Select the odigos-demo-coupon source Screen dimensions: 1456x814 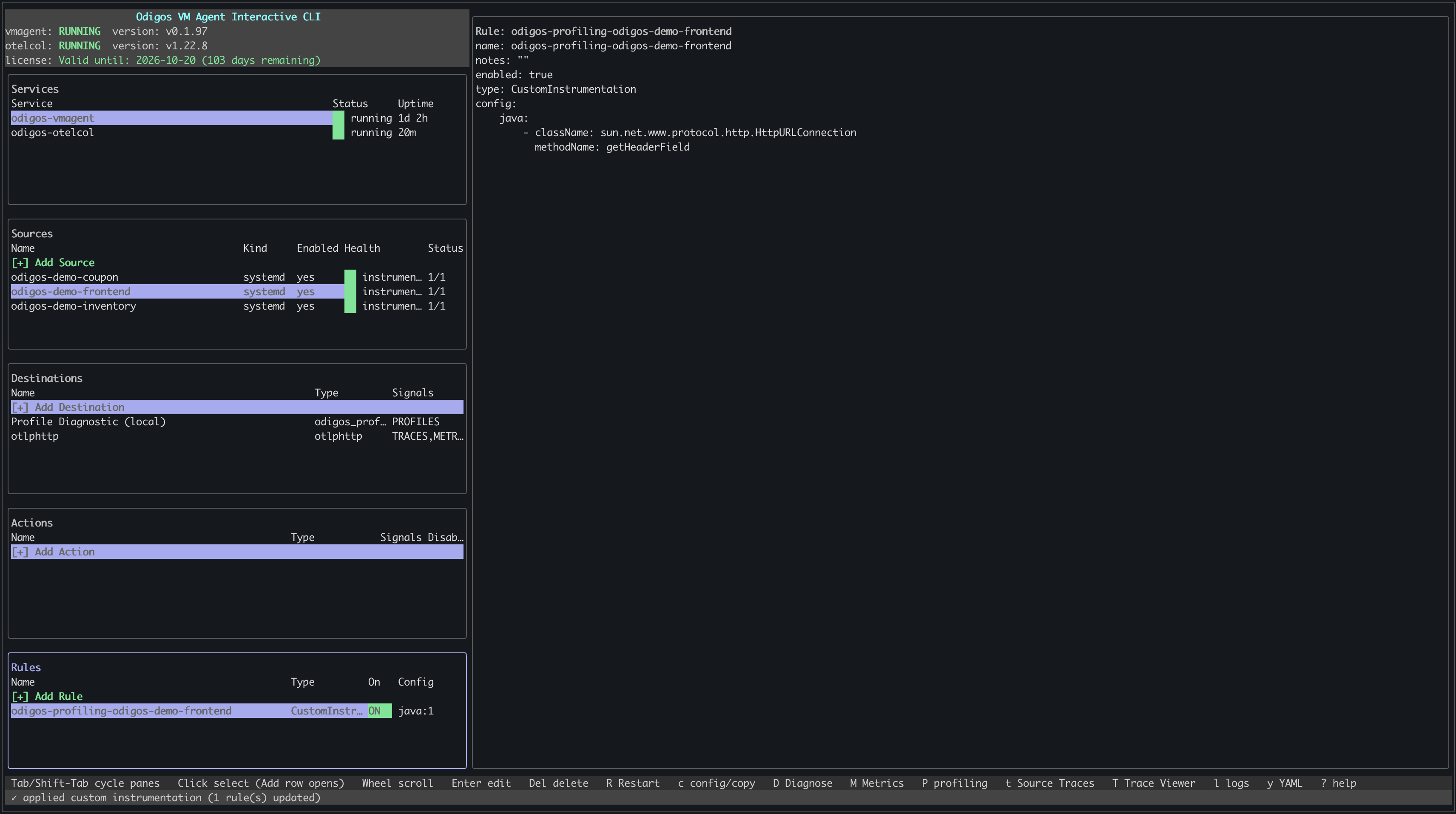pos(237,278)
